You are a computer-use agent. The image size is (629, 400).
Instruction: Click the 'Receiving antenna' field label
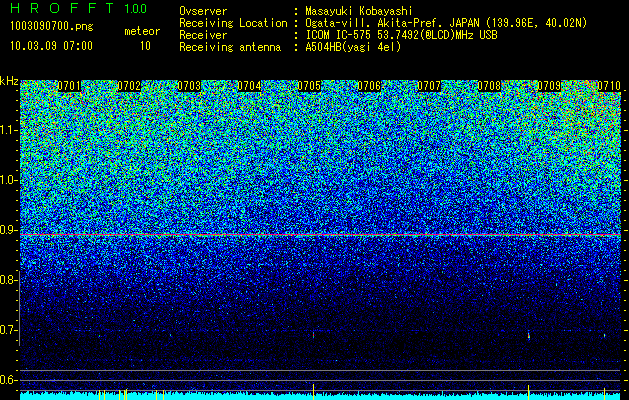coord(230,47)
